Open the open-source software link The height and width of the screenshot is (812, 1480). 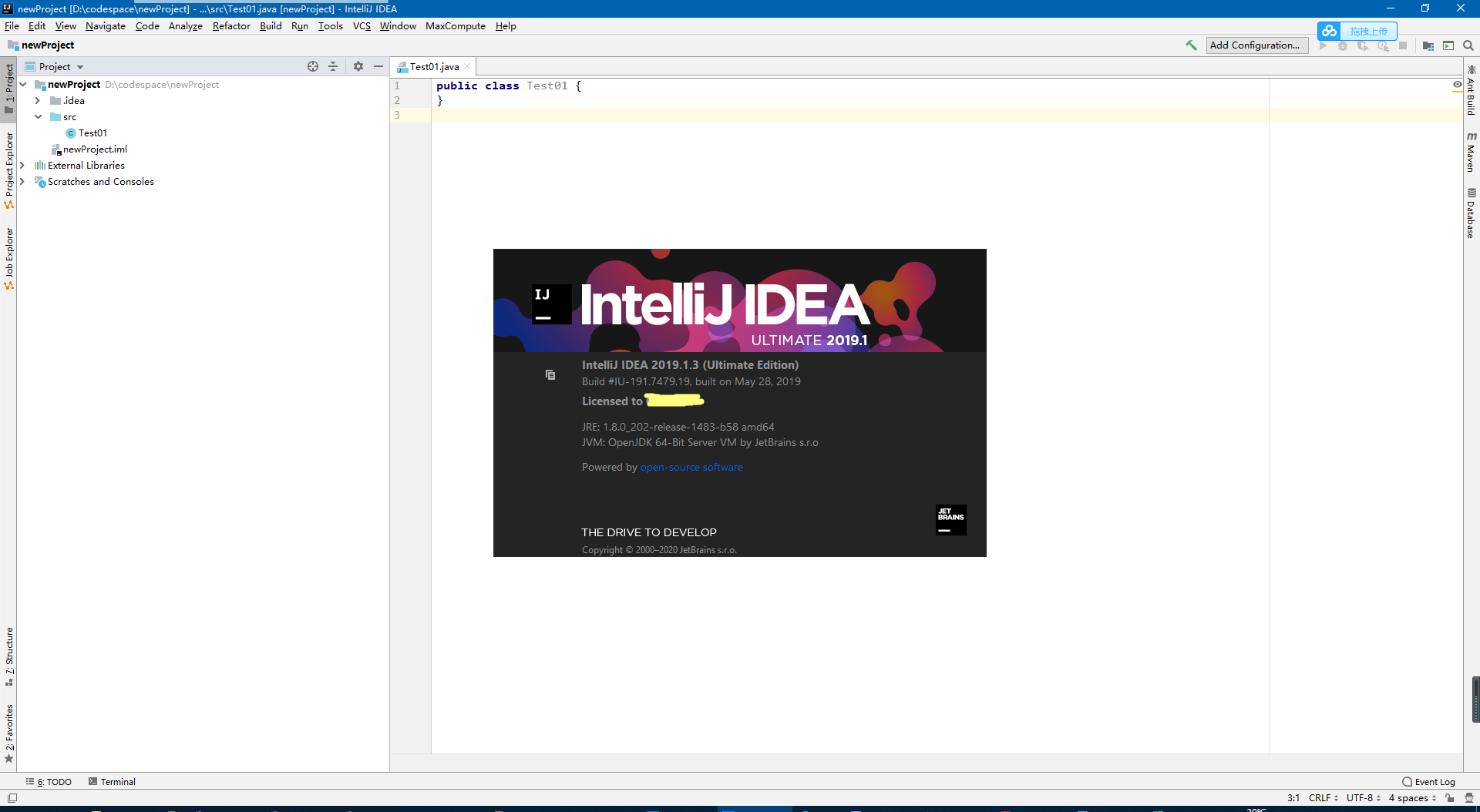click(x=691, y=467)
